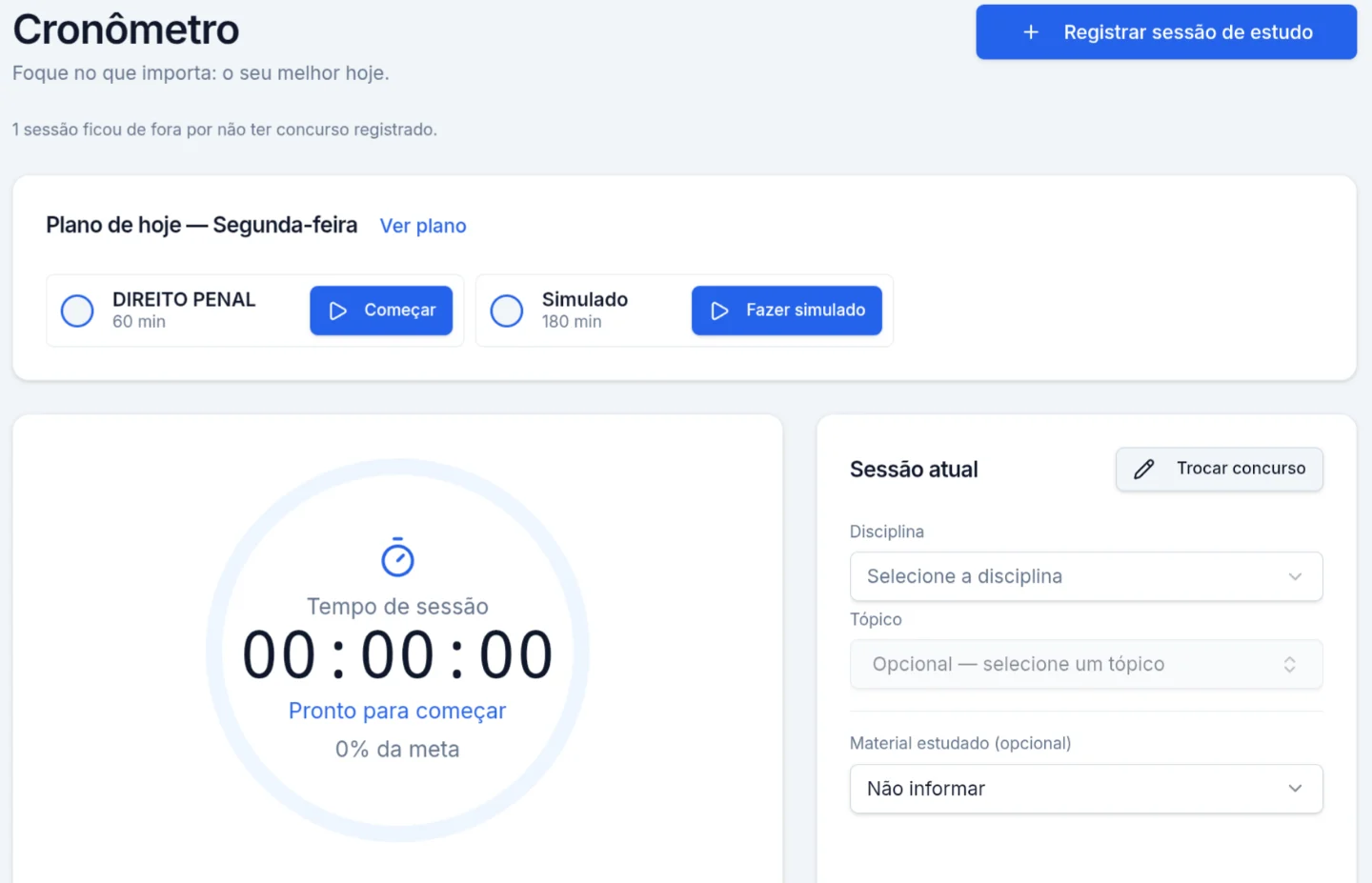Viewport: 1372px width, 883px height.
Task: Click the Foque no que importa subtitle
Action: point(201,73)
